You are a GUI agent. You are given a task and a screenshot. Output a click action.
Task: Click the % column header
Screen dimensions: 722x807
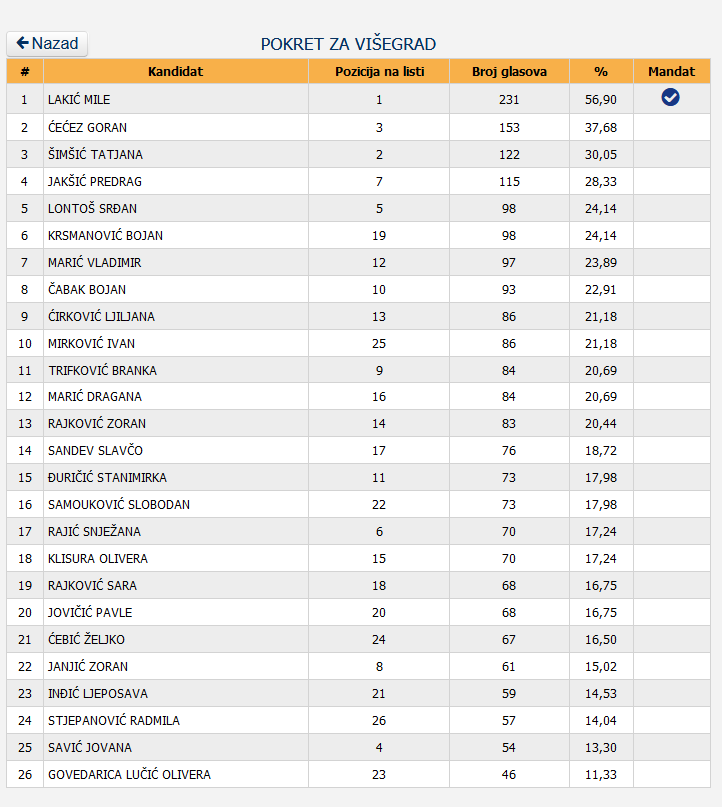pos(601,72)
